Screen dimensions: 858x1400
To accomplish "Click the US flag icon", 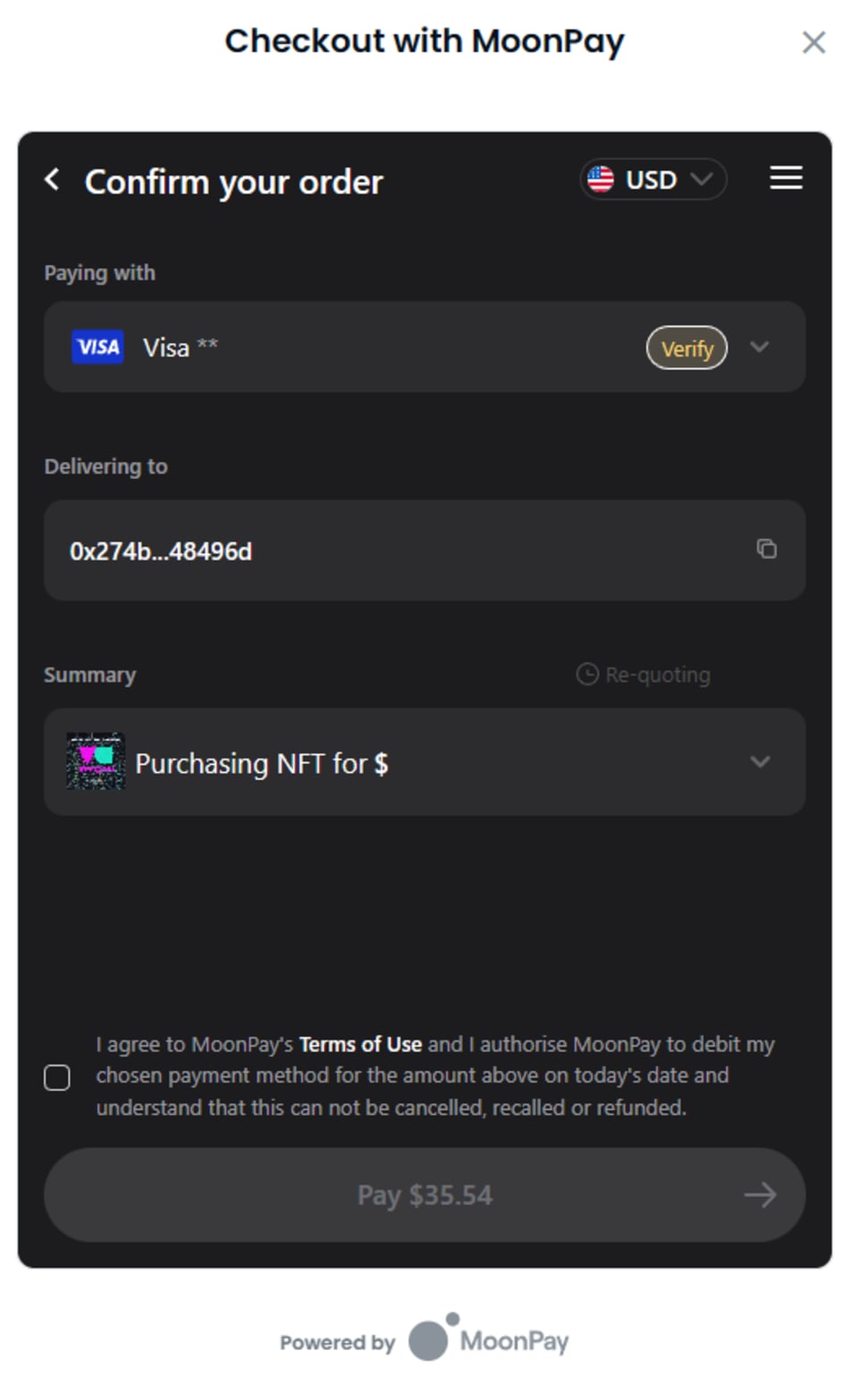I will [601, 180].
